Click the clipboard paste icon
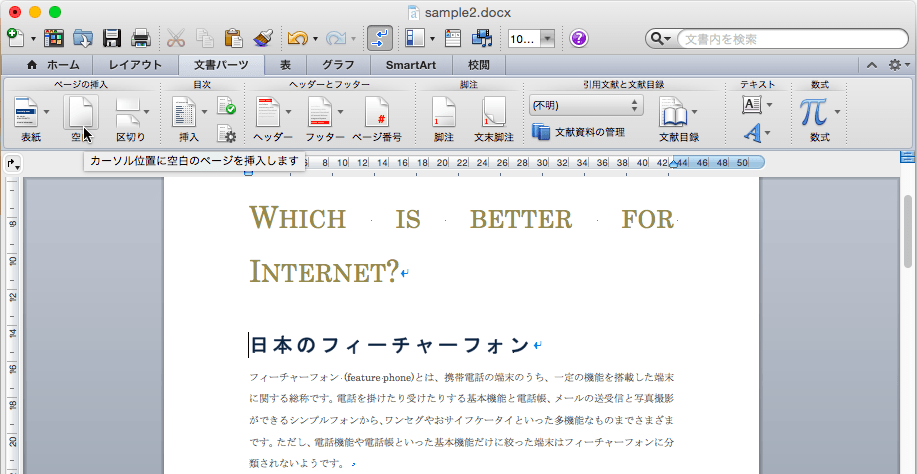Viewport: 917px width, 474px height. coord(234,39)
